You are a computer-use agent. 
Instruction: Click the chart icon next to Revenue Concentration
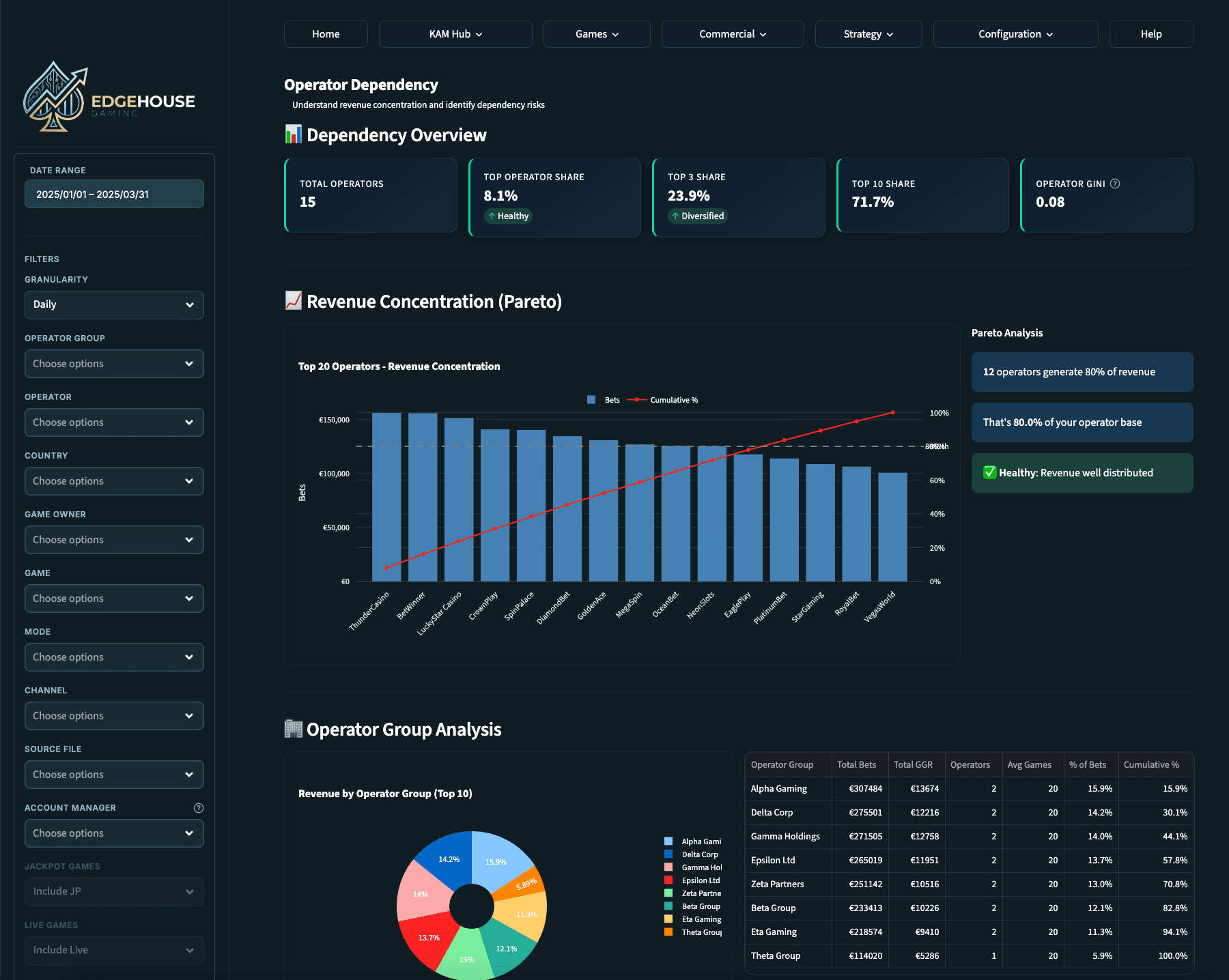pos(293,300)
